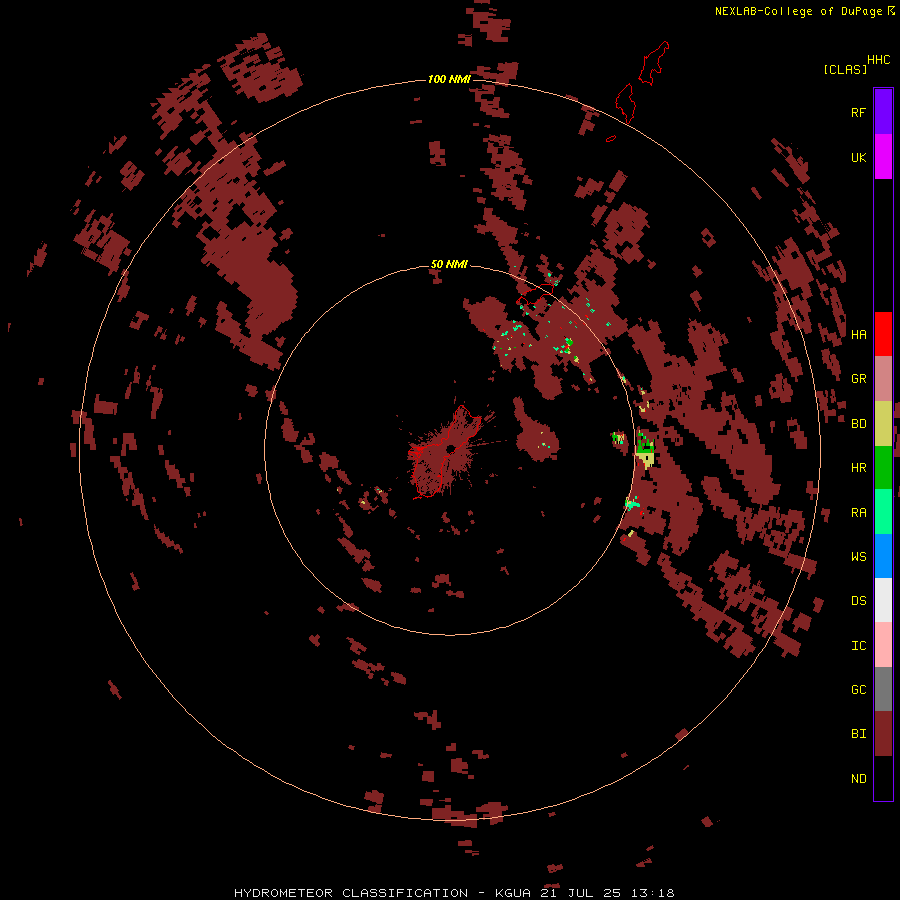Click the gray GC ground clutter swatch
The image size is (900, 900).
[883, 689]
